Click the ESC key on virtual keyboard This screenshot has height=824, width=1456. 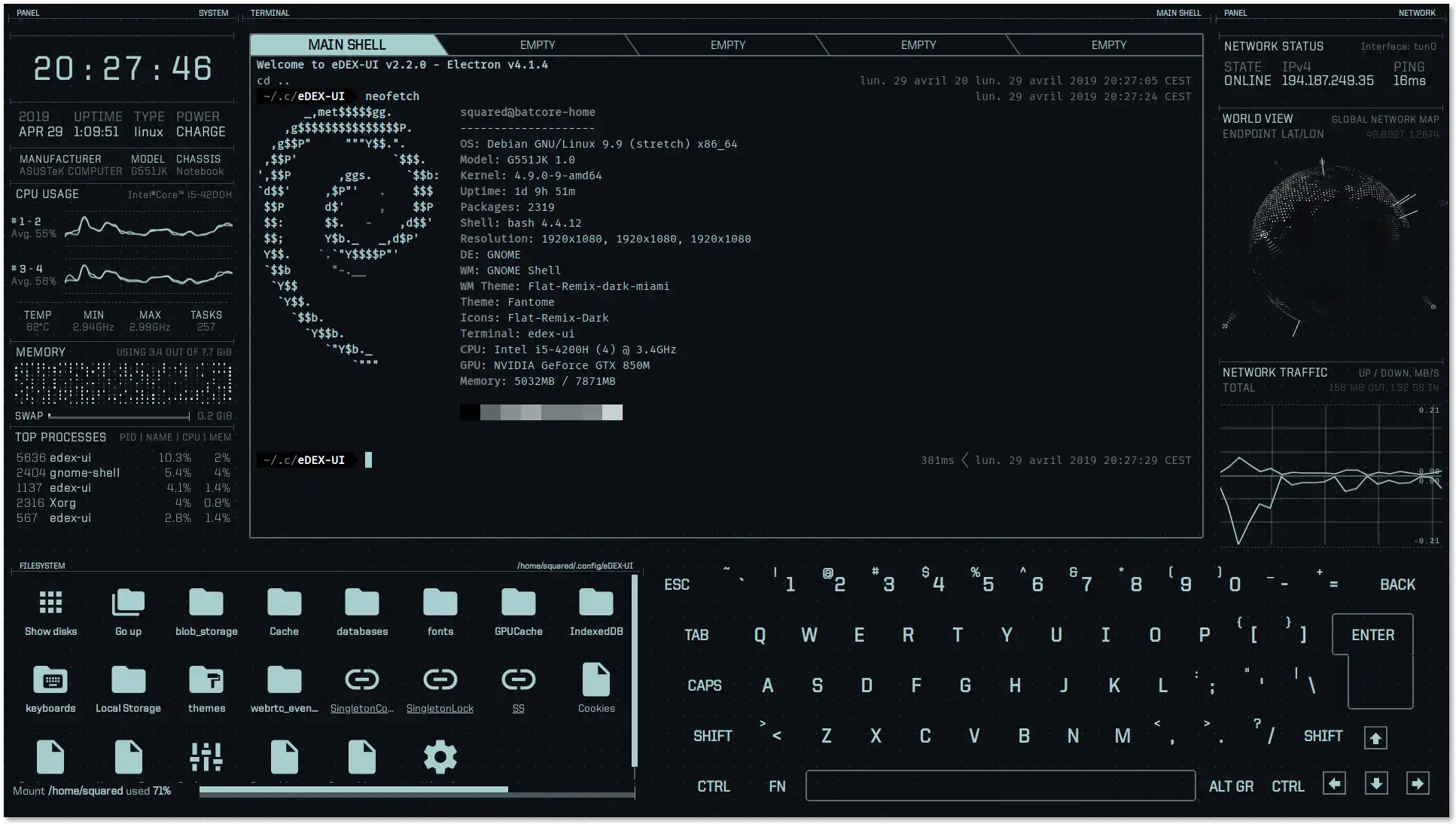(x=677, y=583)
